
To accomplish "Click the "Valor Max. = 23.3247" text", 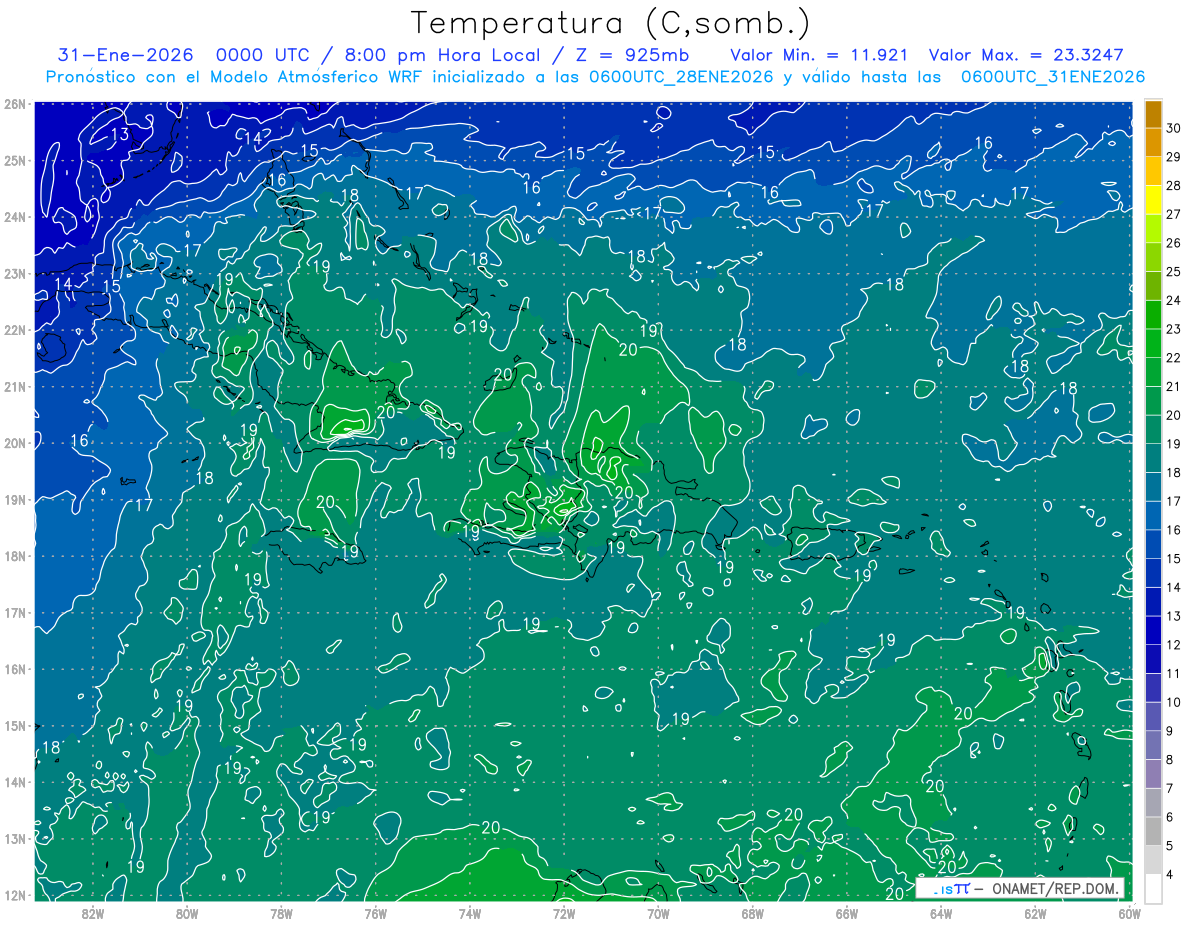I will (x=1028, y=55).
